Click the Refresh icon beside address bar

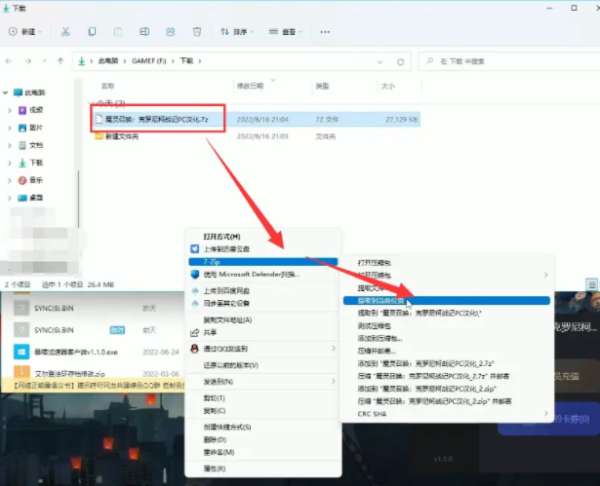pos(400,62)
